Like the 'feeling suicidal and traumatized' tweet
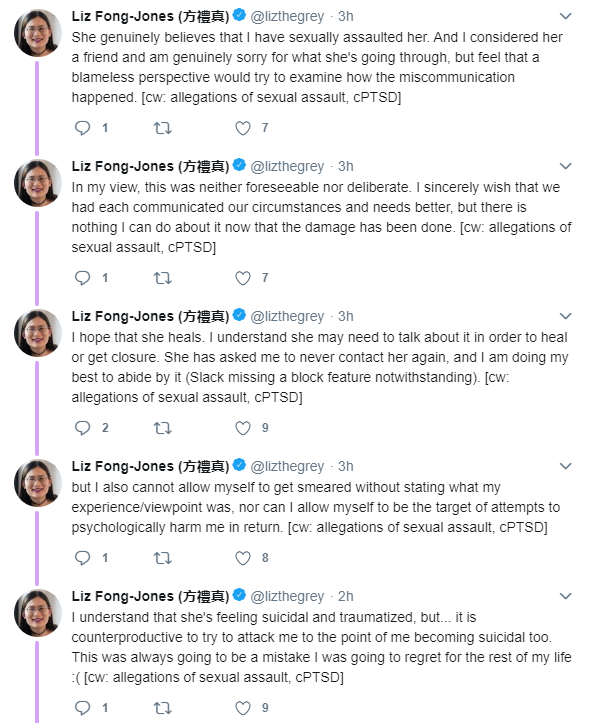Viewport: 600px width, 723px height. [242, 708]
